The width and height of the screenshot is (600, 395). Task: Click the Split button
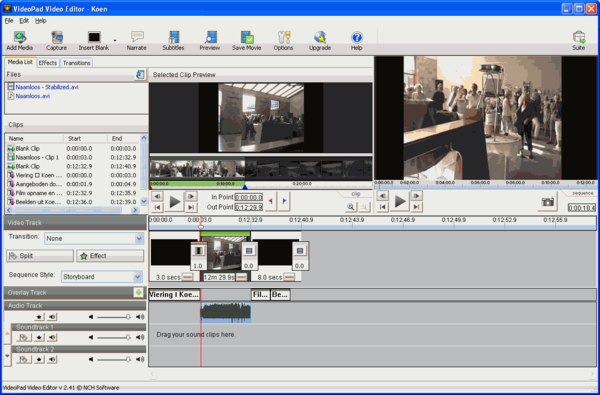(40, 256)
